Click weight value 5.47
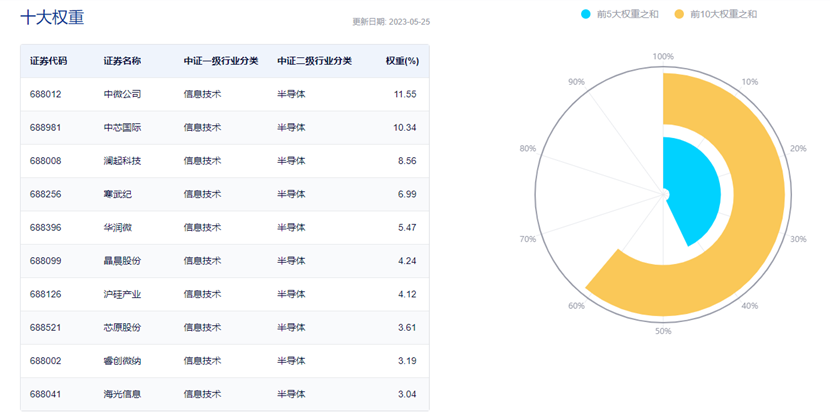This screenshot has height=416, width=830. pos(407,228)
